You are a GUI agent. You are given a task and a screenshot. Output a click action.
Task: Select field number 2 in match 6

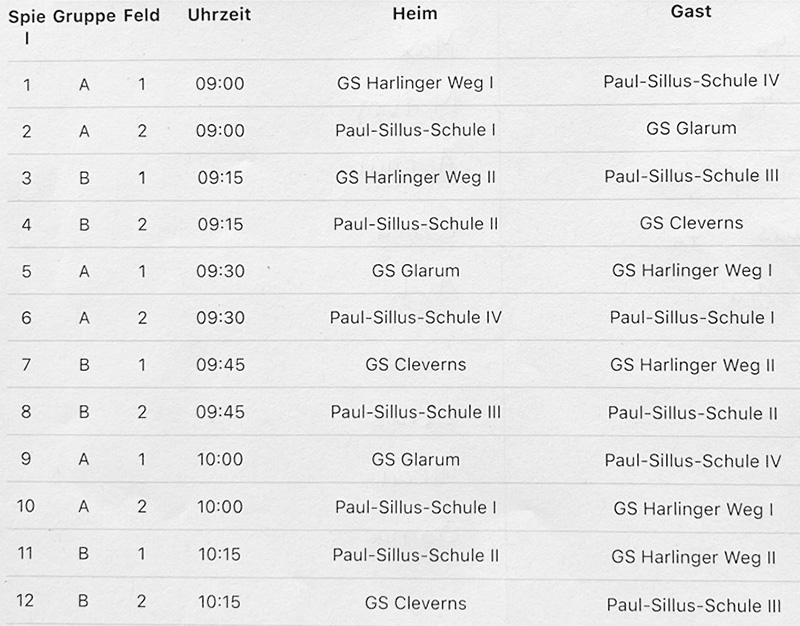pos(142,318)
